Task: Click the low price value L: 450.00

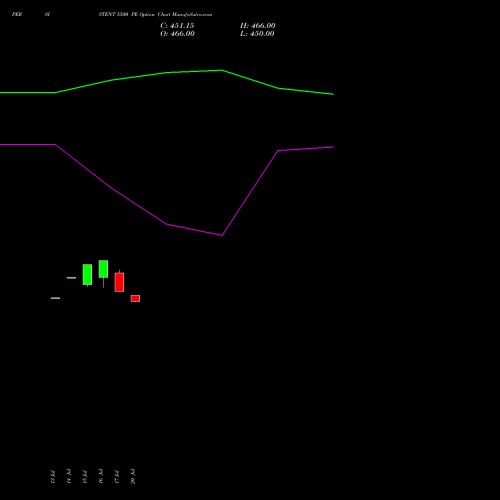Action: coord(257,34)
